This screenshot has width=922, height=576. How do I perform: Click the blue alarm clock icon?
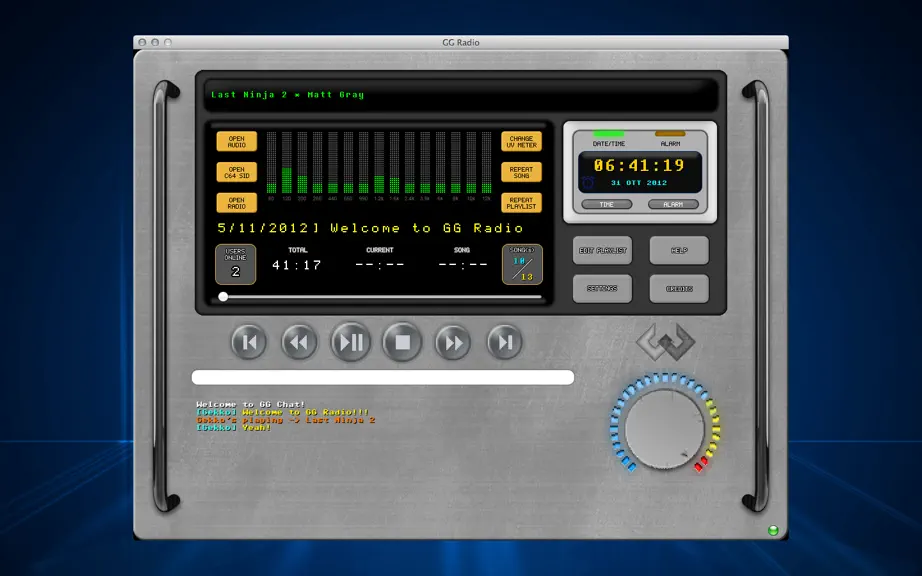(588, 183)
